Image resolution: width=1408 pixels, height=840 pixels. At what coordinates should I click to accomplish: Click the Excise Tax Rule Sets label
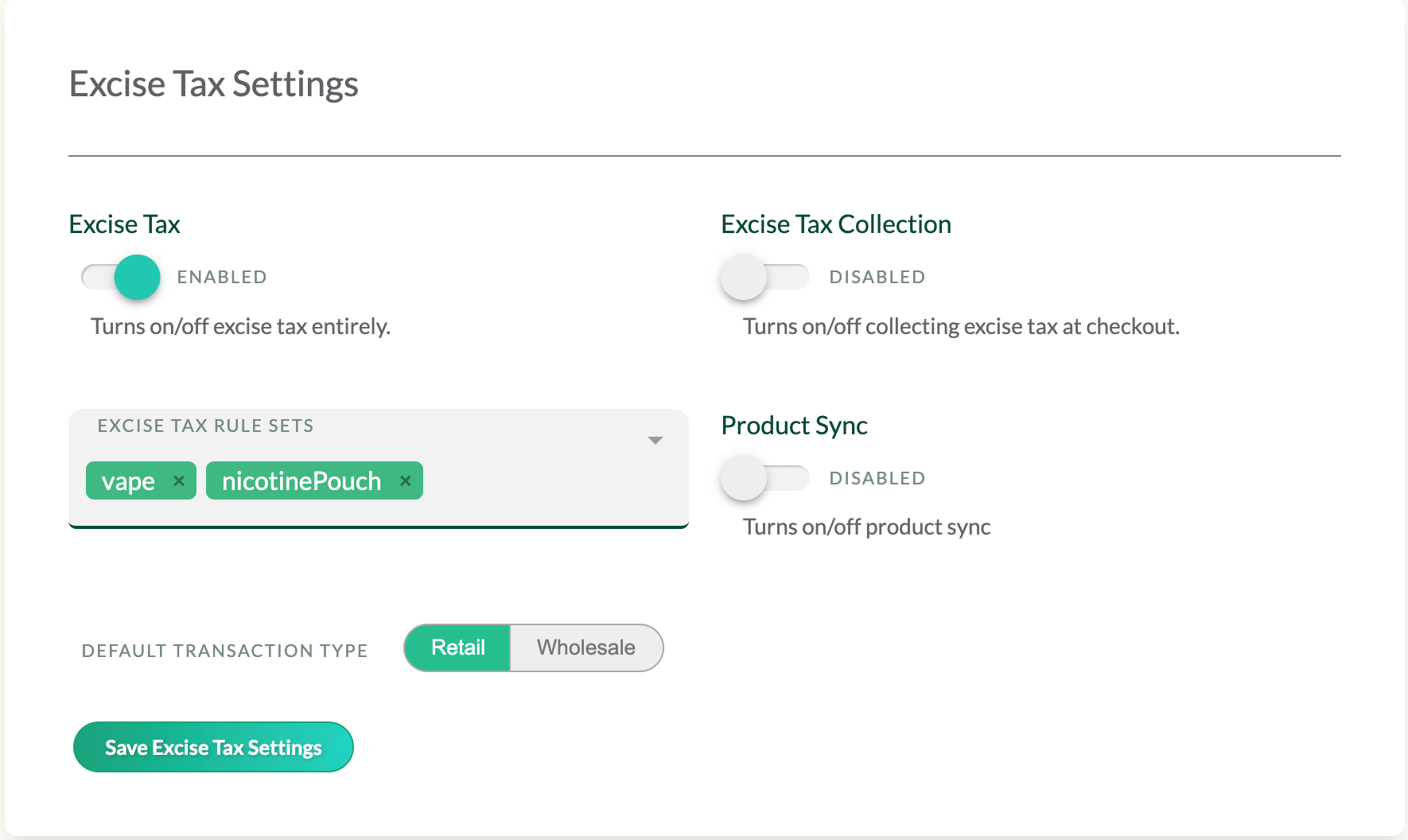(205, 426)
